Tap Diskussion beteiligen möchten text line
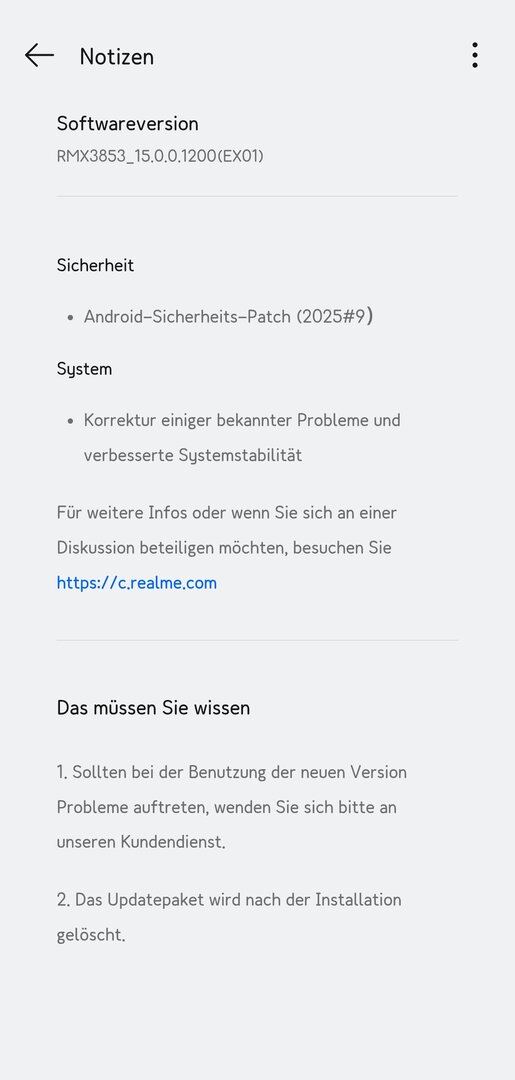Viewport: 515px width, 1080px height. coord(224,548)
